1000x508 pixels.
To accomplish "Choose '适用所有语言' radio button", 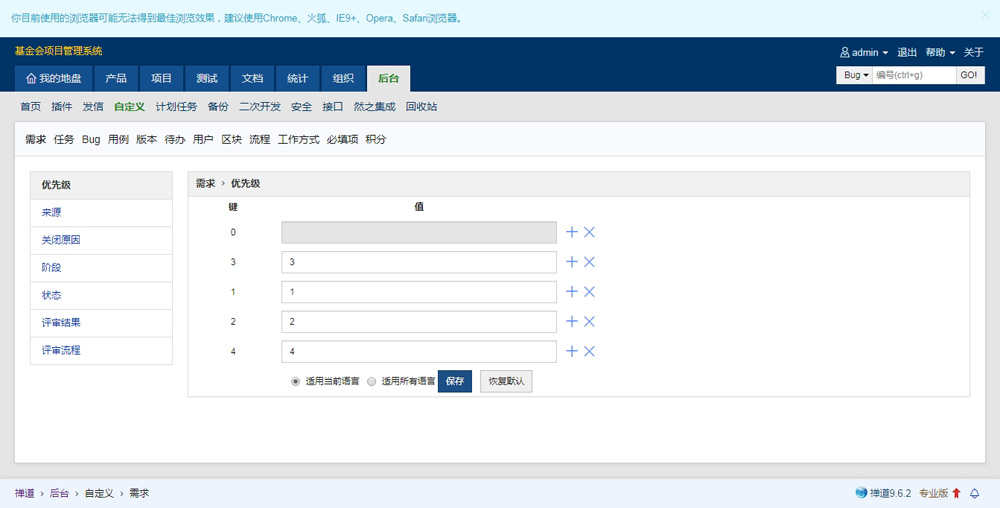I will click(x=372, y=381).
